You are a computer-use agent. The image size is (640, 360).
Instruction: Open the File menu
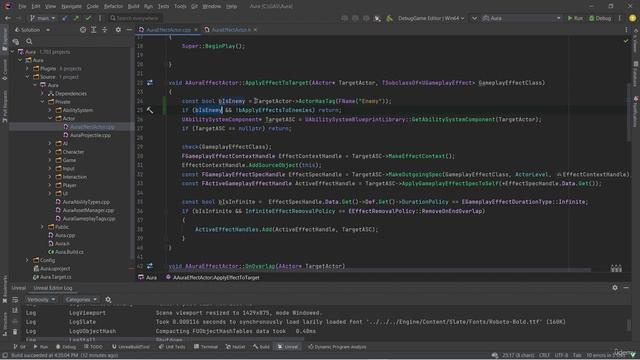pyautogui.click(x=22, y=7)
